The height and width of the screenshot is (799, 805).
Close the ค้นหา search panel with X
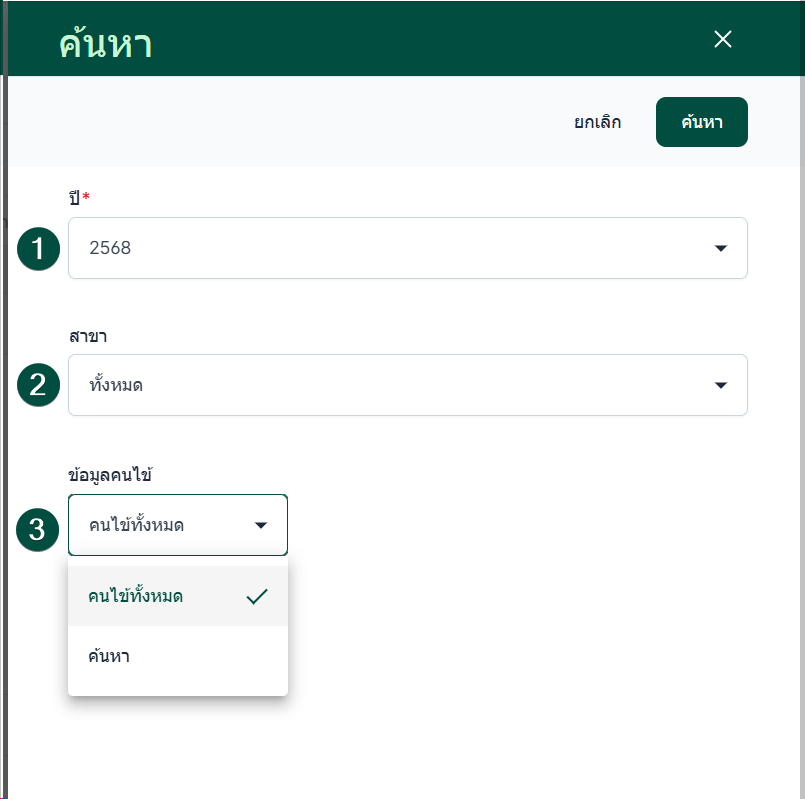(723, 39)
